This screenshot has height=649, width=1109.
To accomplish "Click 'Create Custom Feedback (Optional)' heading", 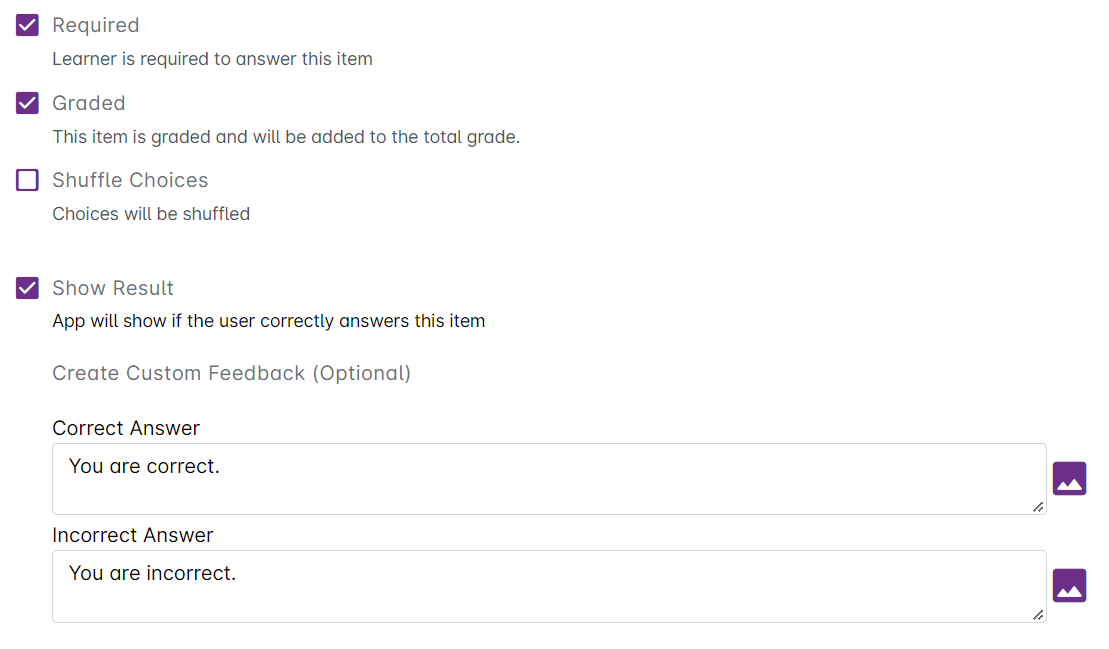I will (x=231, y=373).
